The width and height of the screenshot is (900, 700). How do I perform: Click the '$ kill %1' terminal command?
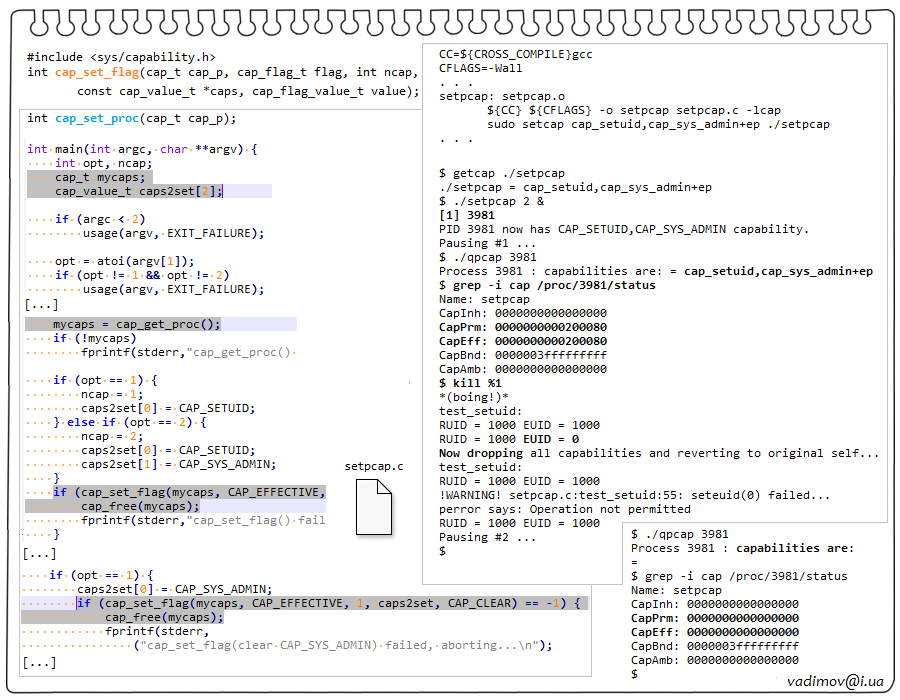(470, 383)
